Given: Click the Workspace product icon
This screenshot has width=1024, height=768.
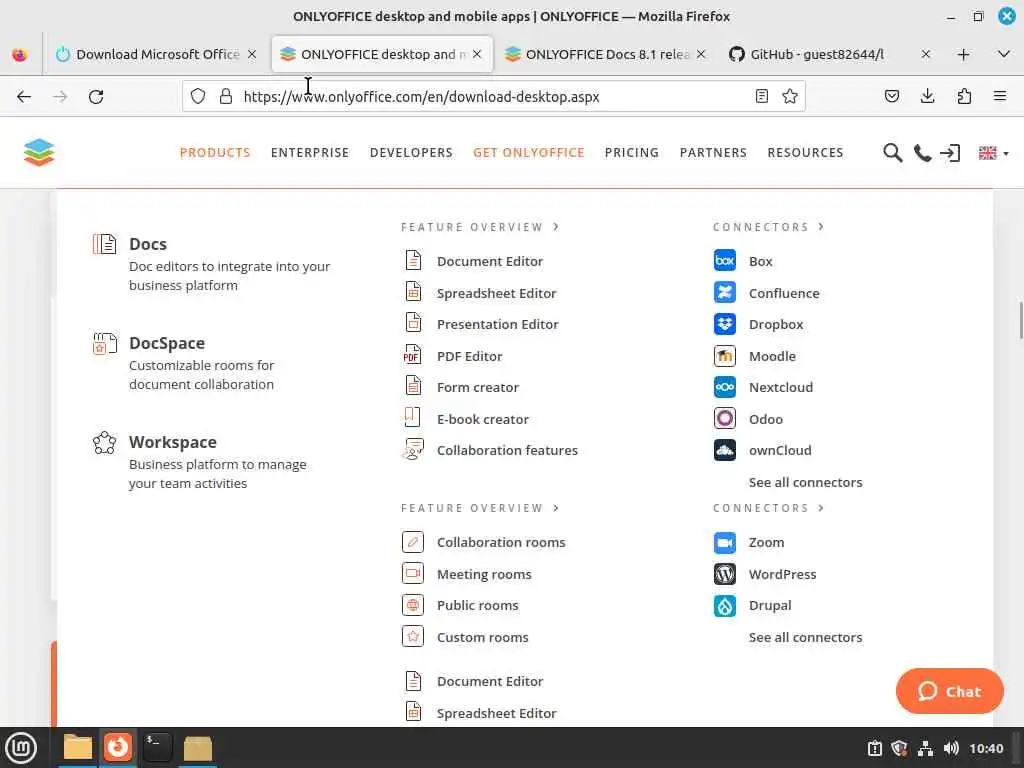Looking at the screenshot, I should click(104, 443).
